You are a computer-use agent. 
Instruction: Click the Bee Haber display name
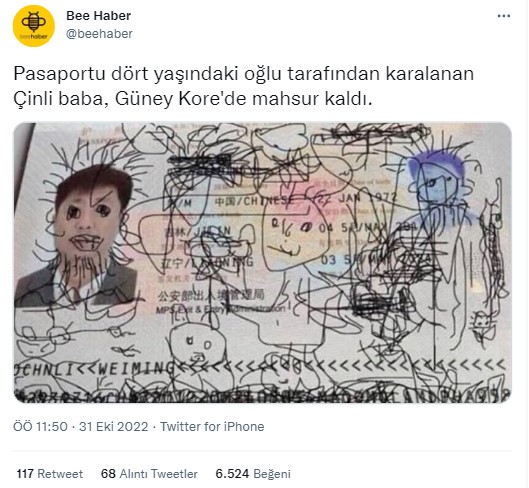[99, 16]
